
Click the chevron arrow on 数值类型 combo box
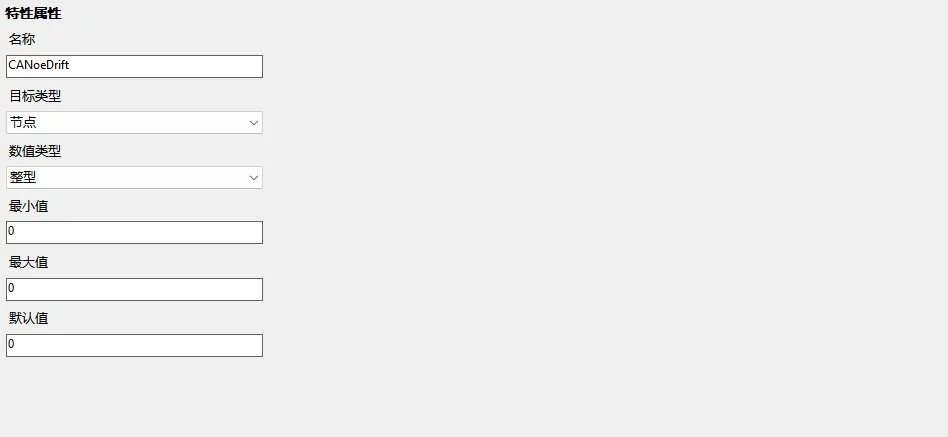(x=253, y=178)
